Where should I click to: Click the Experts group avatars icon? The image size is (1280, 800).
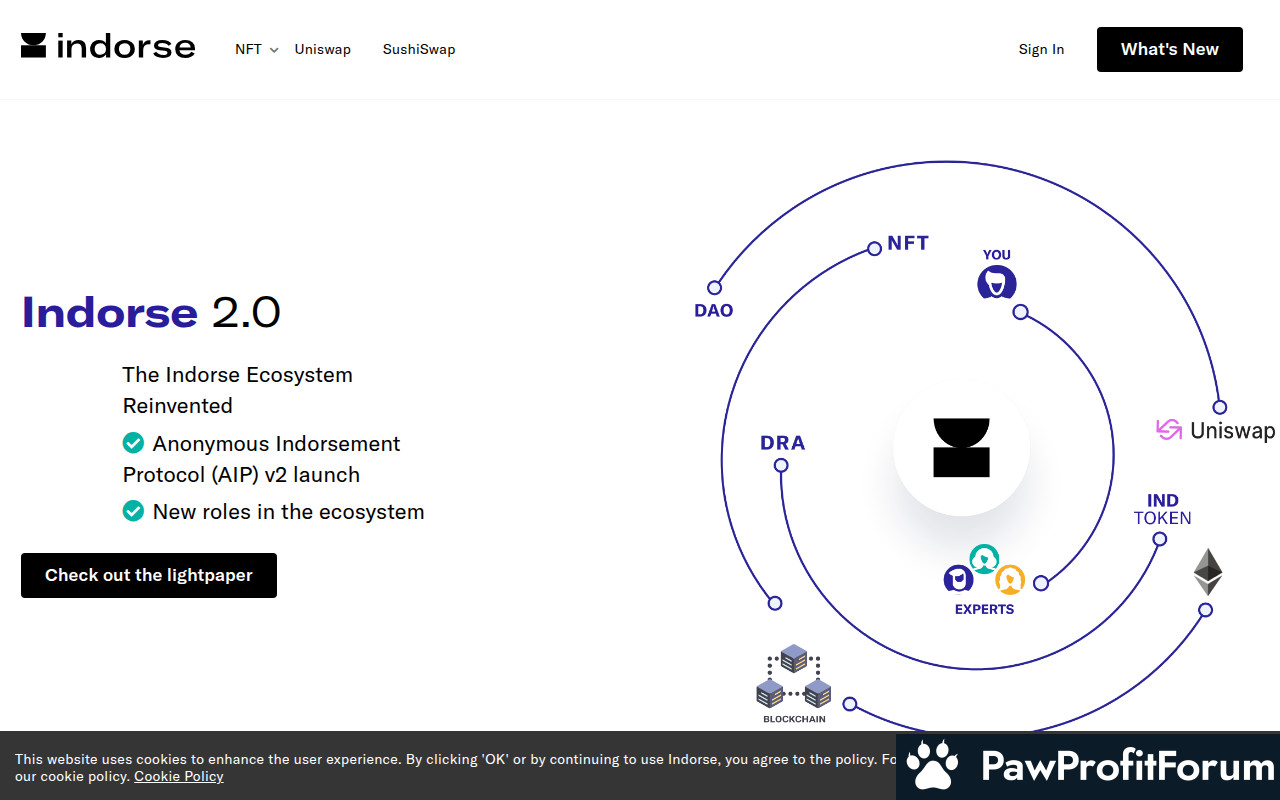984,571
